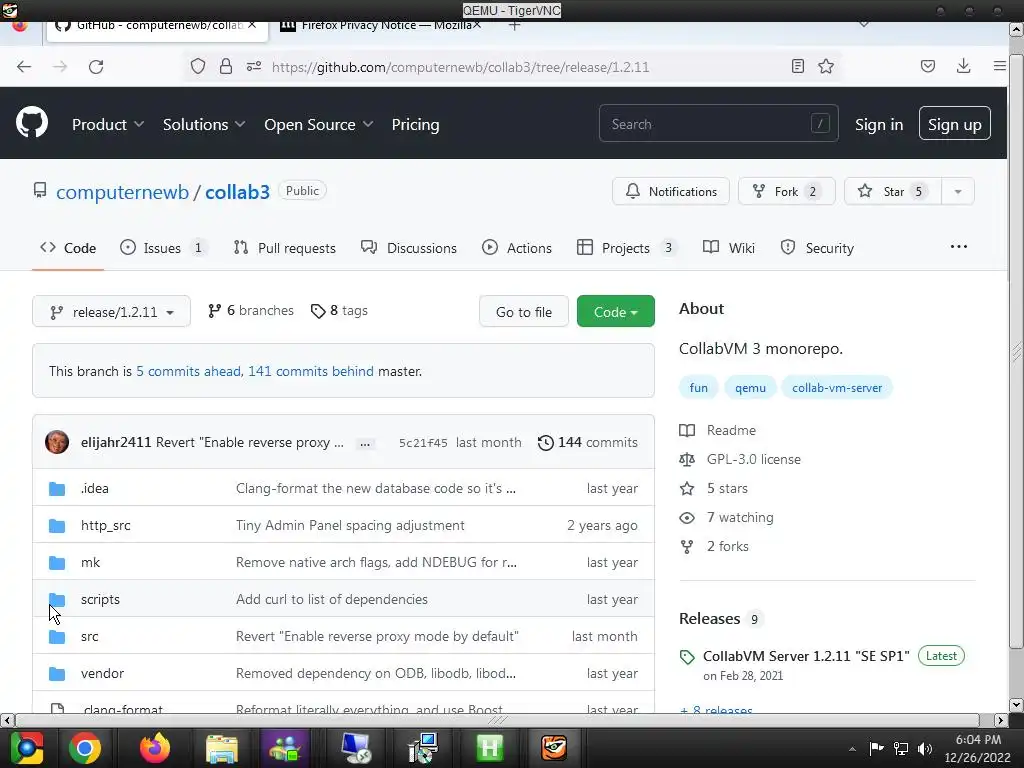Click the GitHub Octocat logo
This screenshot has width=1024, height=768.
pos(32,122)
